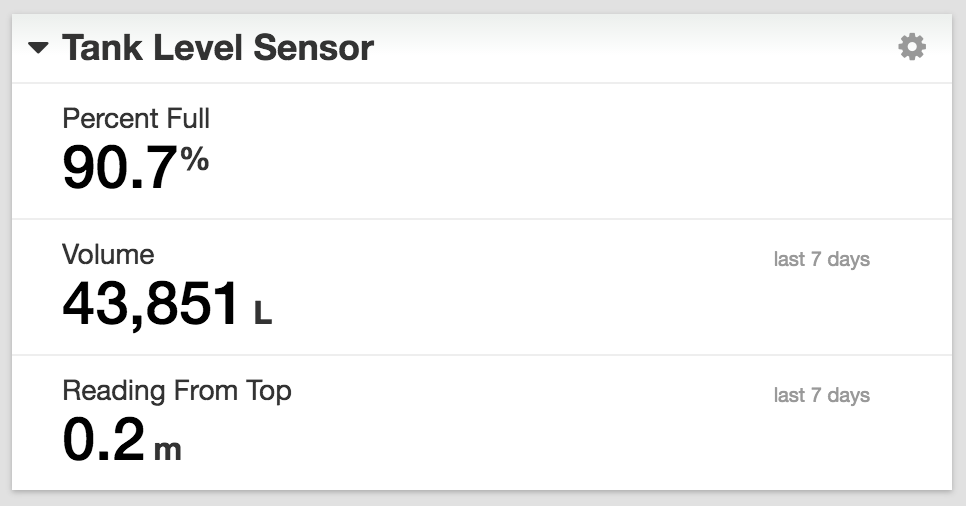Open the Volume row's last 7 days
The width and height of the screenshot is (966, 506).
[x=821, y=259]
